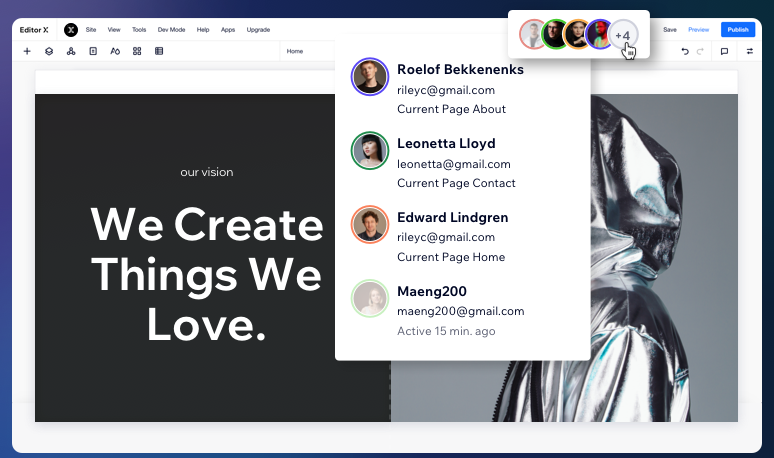
Task: Click maeng200@gmail.com email text
Action: [x=461, y=311]
